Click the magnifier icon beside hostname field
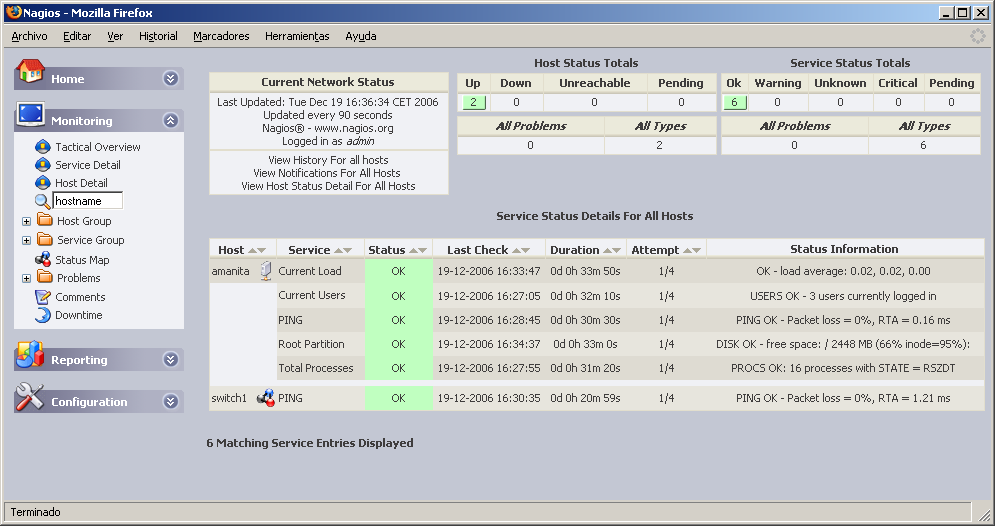 (x=42, y=201)
